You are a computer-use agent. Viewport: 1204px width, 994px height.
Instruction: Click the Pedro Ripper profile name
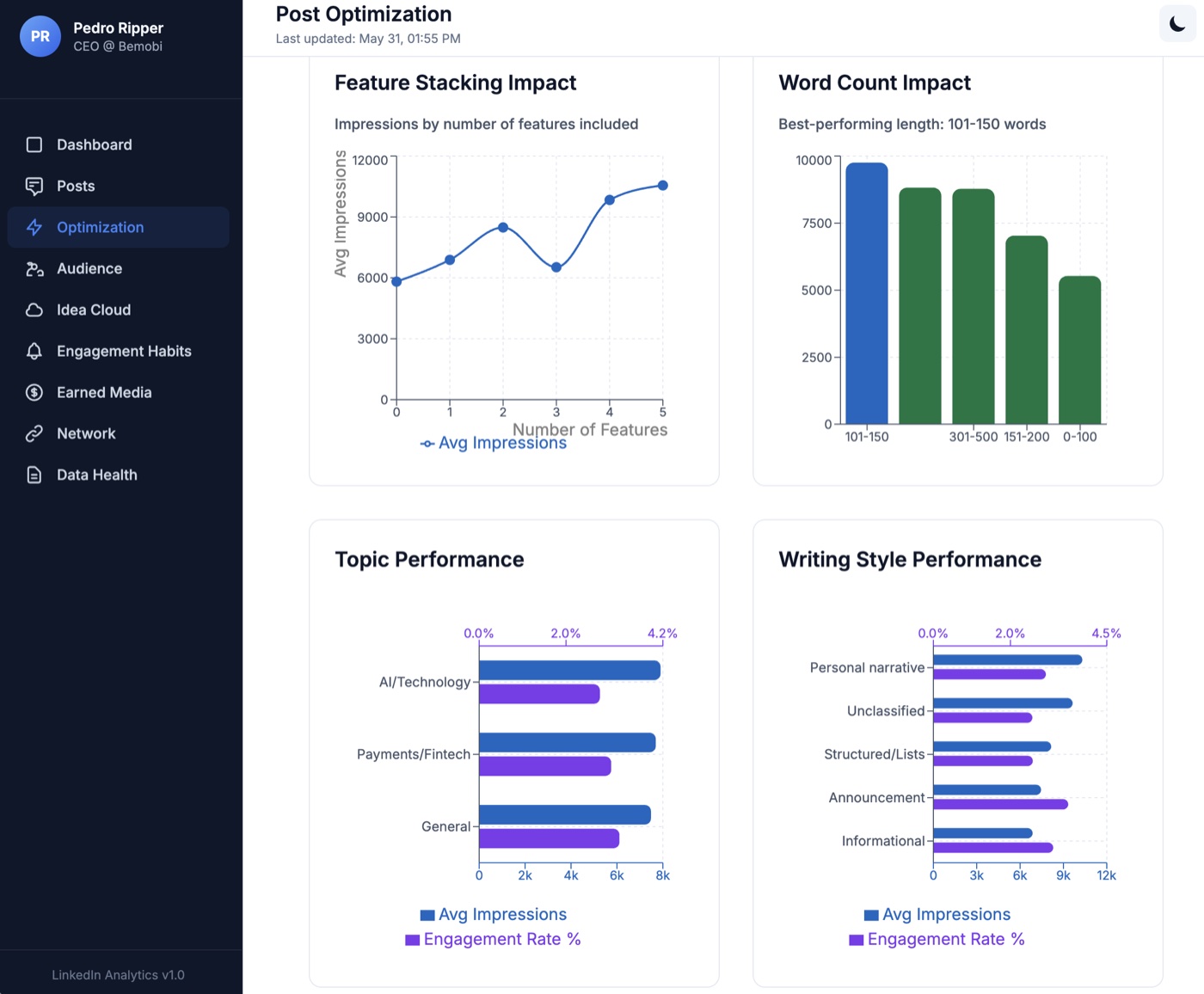click(119, 28)
